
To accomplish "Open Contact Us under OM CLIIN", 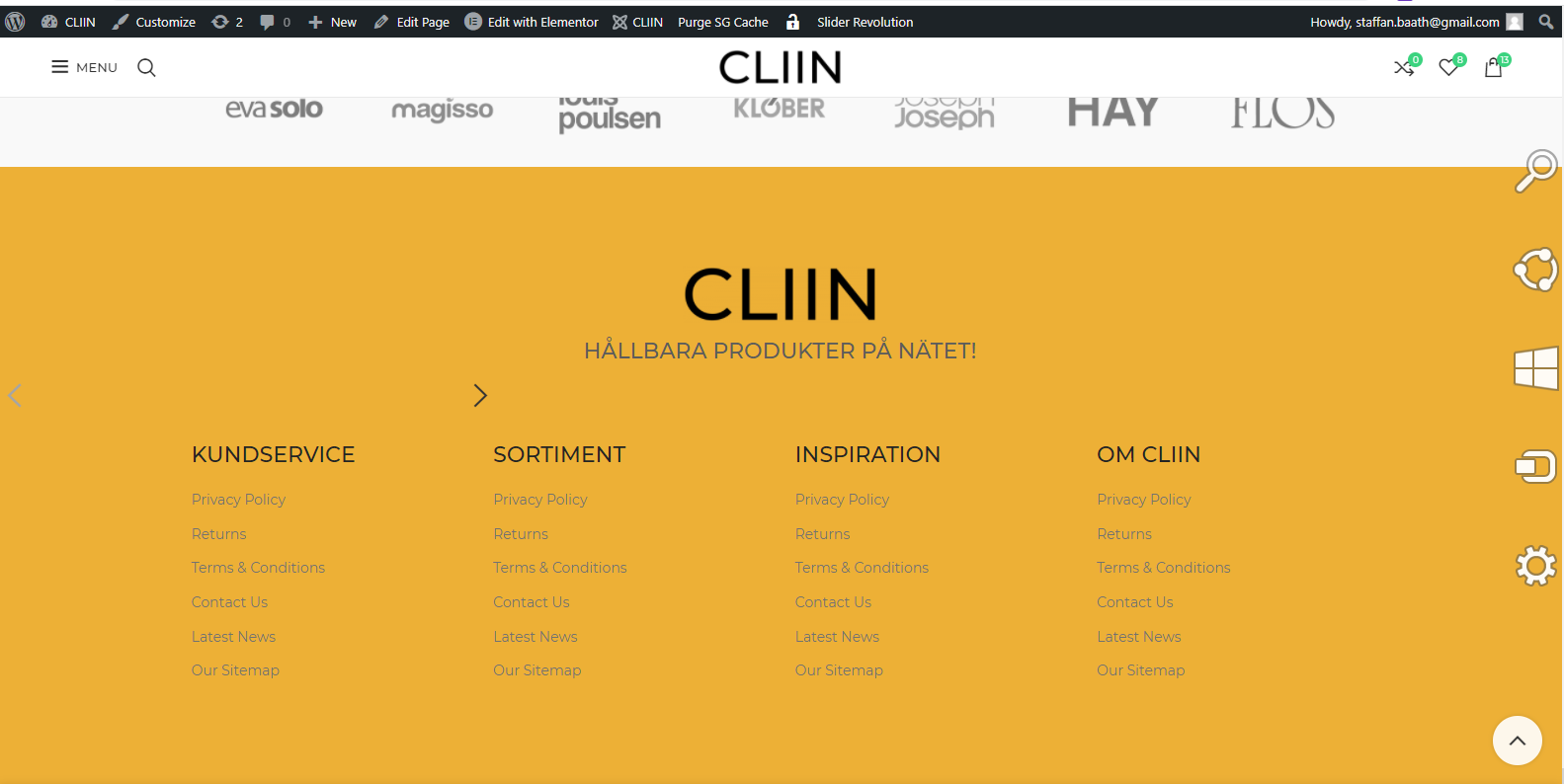I will pyautogui.click(x=1135, y=602).
